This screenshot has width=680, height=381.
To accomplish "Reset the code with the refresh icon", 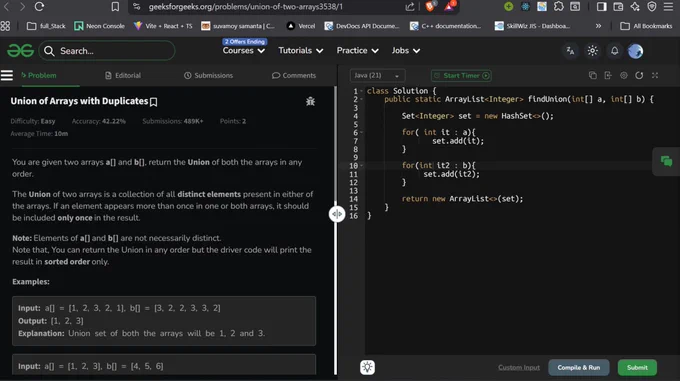I will coord(639,75).
